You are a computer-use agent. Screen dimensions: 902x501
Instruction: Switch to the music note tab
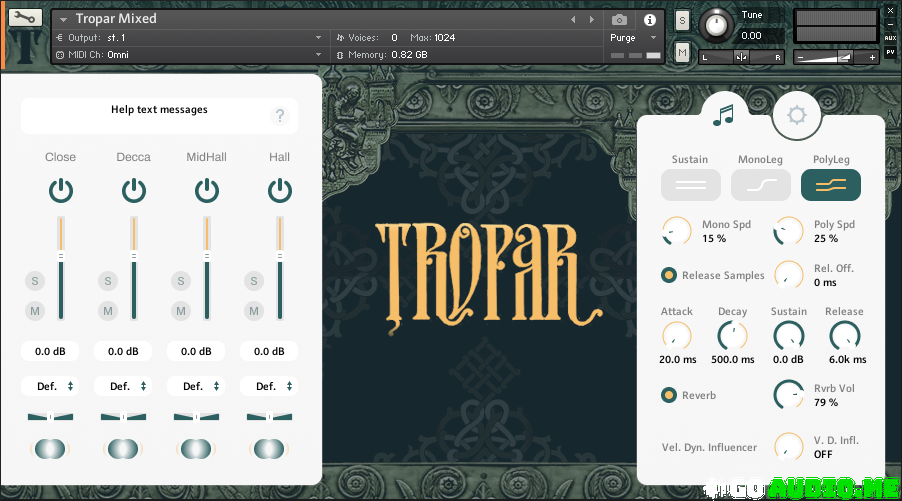pos(722,115)
